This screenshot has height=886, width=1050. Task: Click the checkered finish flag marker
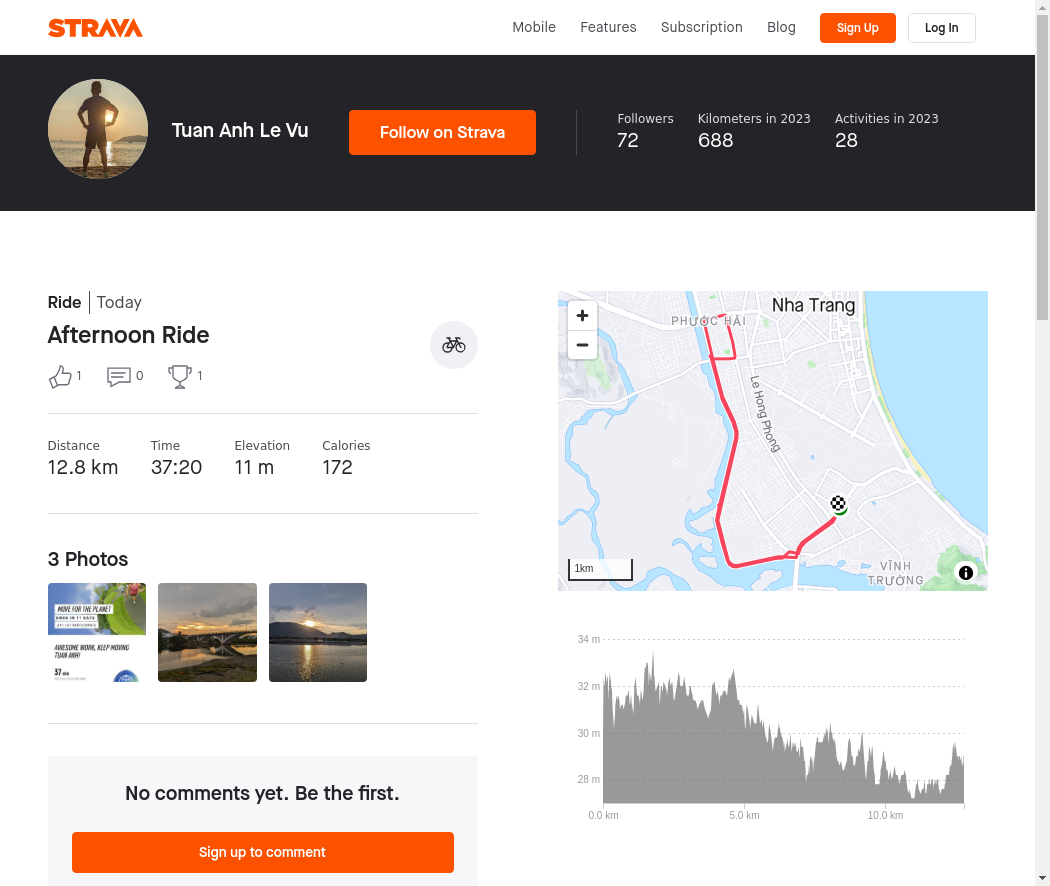[838, 503]
